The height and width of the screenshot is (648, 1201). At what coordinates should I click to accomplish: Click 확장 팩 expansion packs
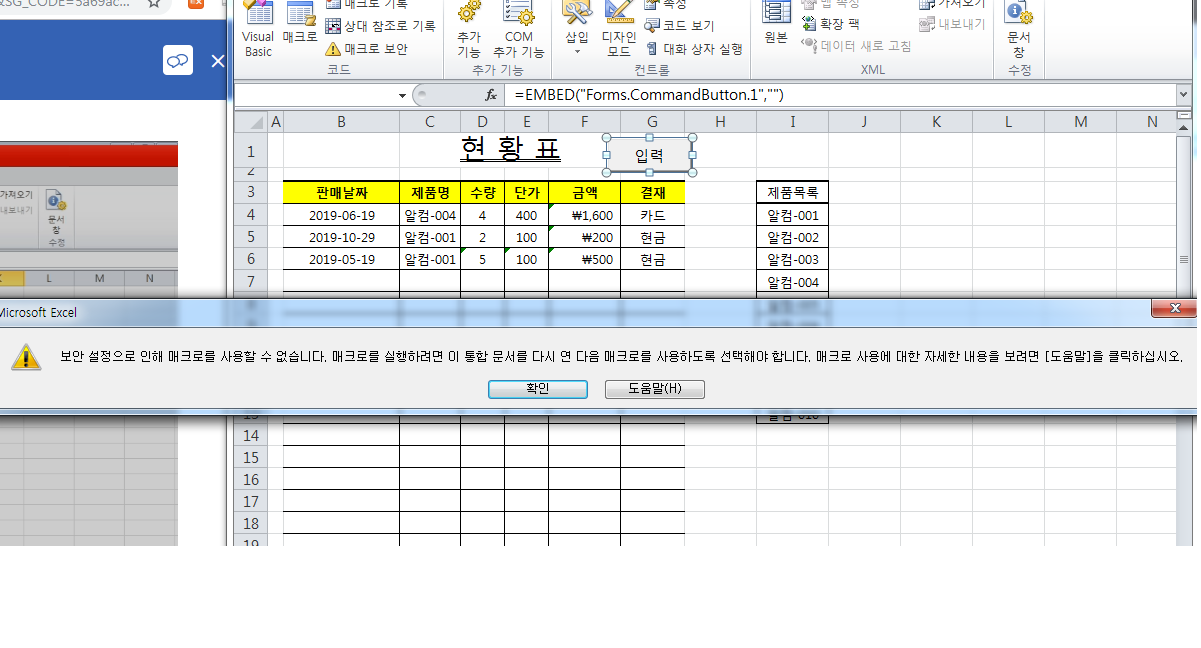tap(830, 24)
